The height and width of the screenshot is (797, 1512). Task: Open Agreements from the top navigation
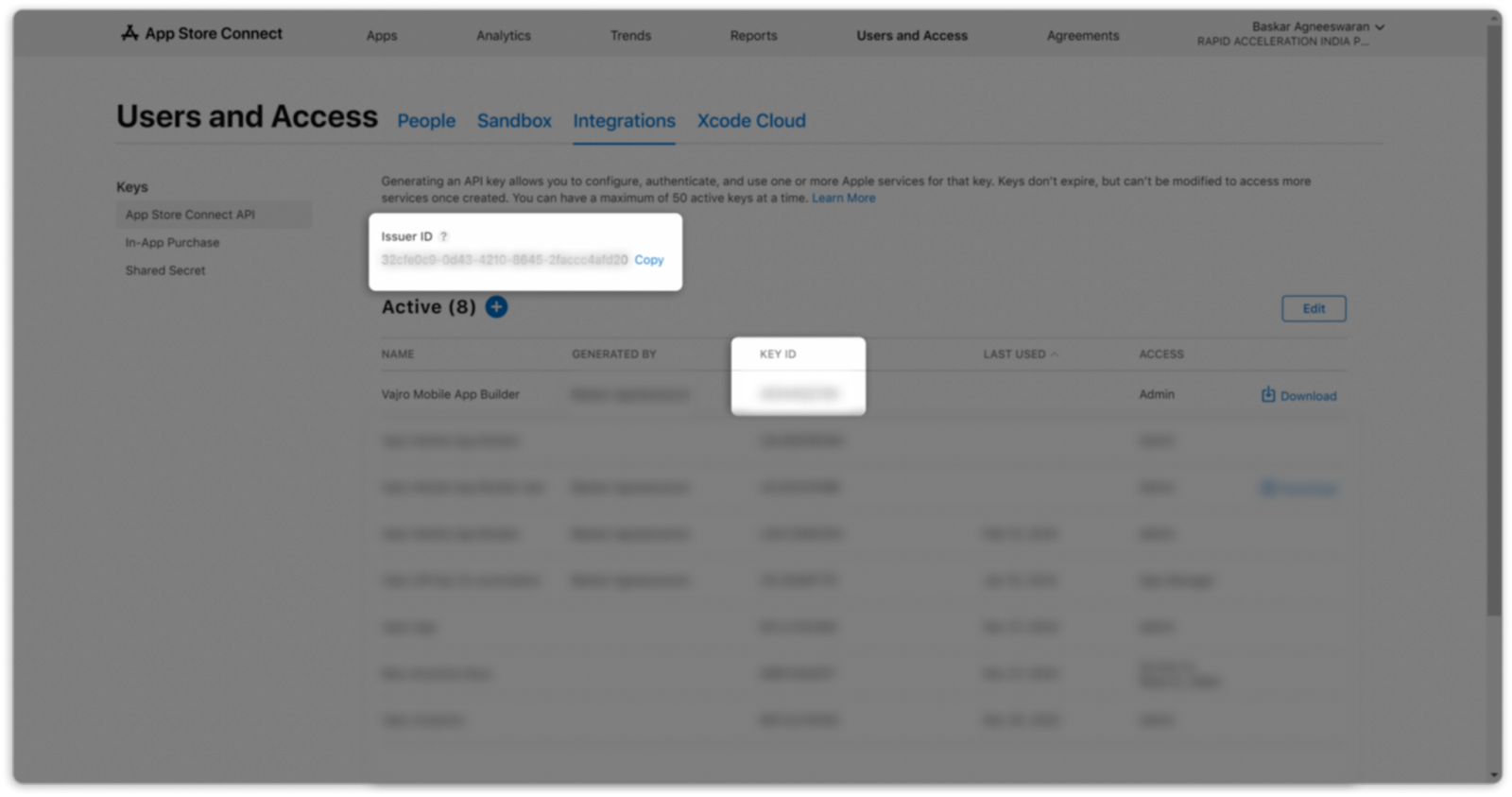(x=1083, y=36)
